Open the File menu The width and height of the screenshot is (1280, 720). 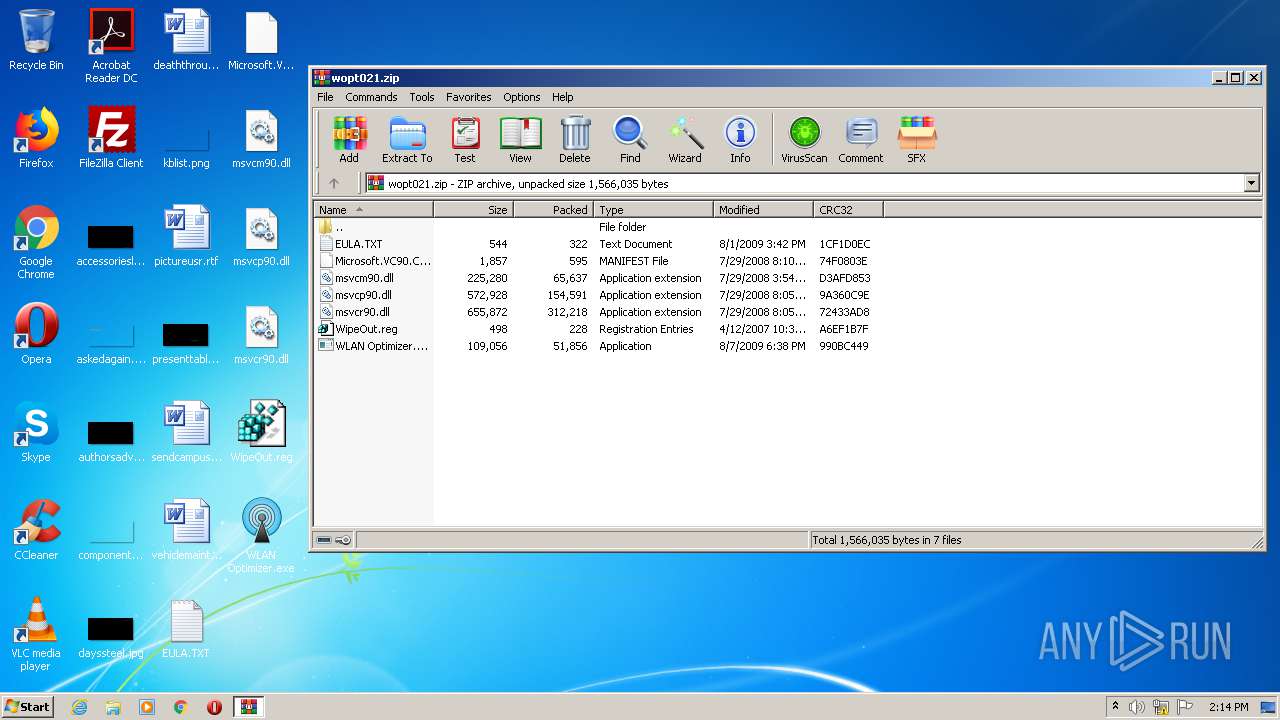pos(325,97)
